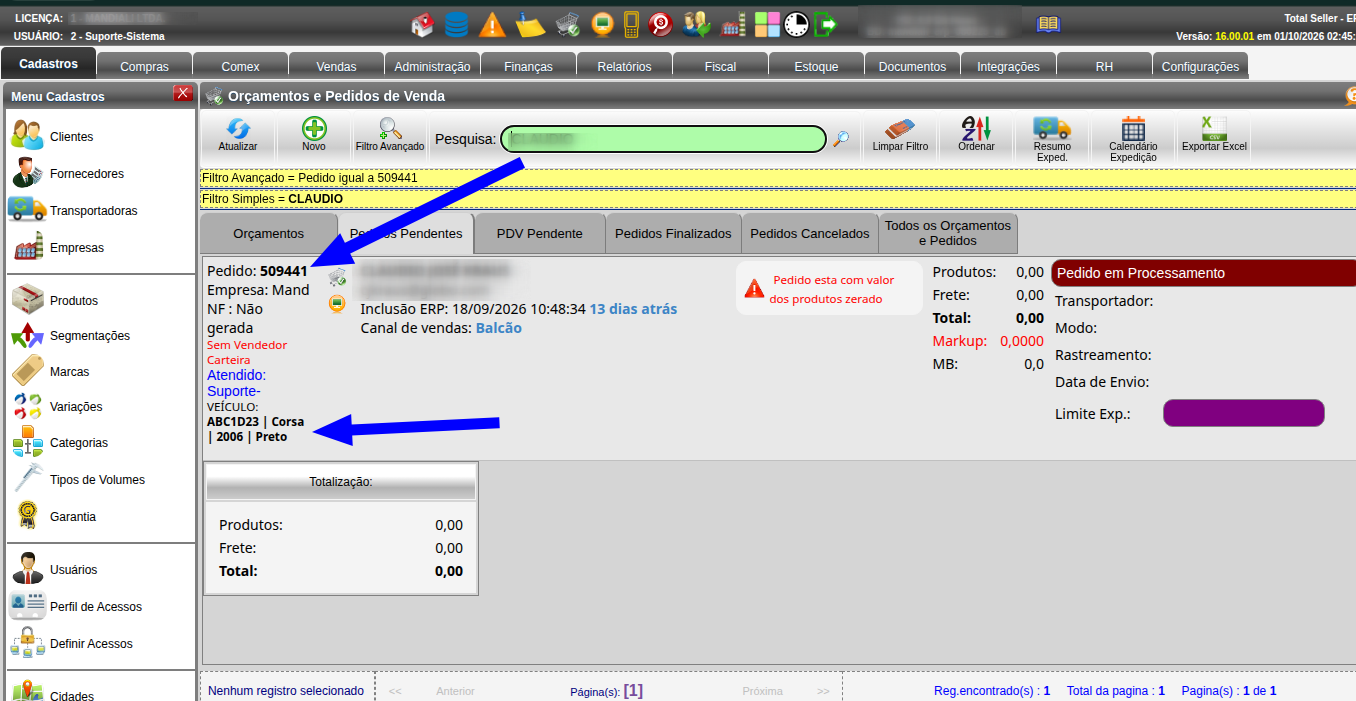Open the yellow pinned note icon
1356x701 pixels.
click(530, 24)
